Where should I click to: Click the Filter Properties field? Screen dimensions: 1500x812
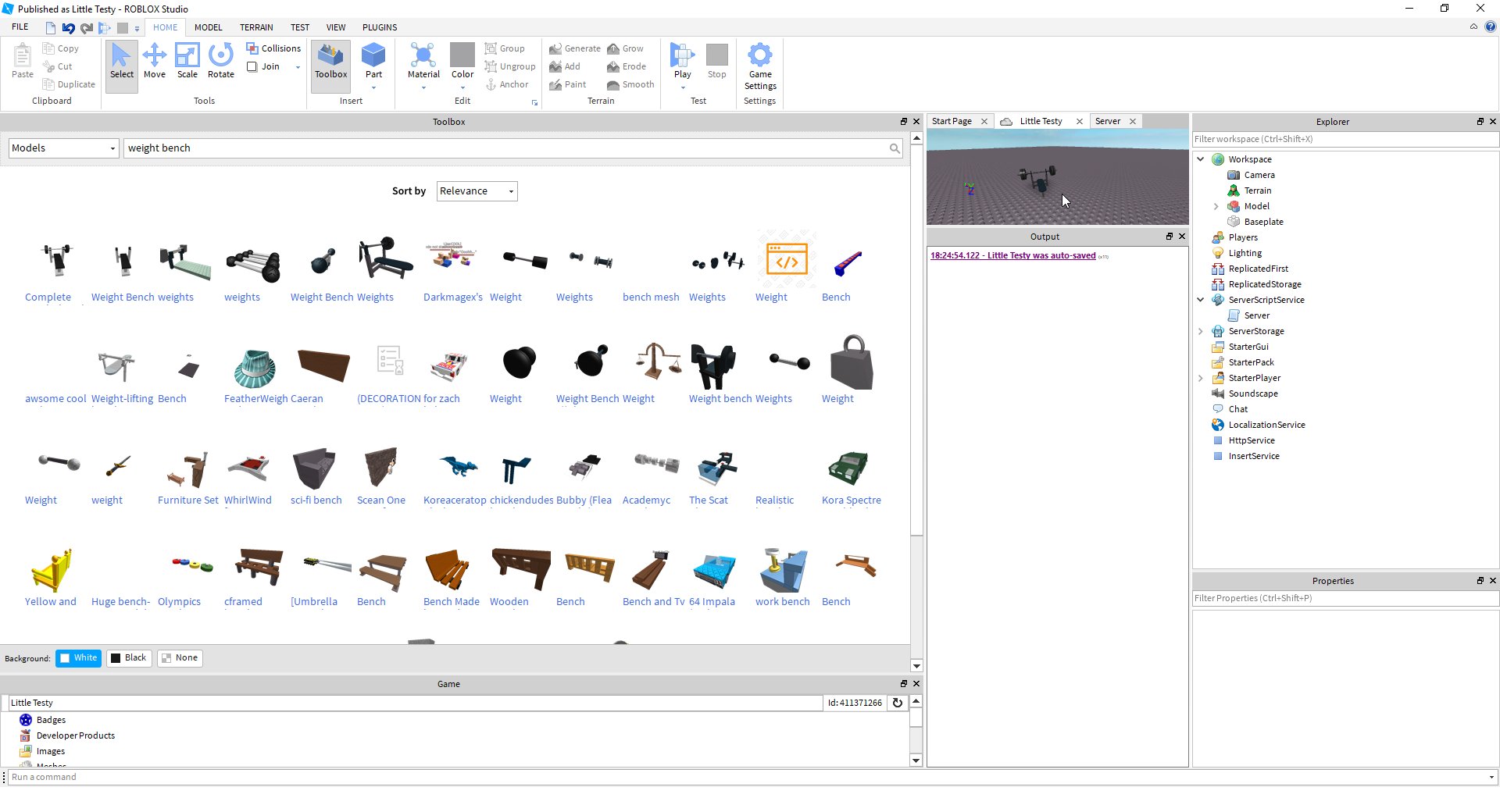click(1345, 598)
